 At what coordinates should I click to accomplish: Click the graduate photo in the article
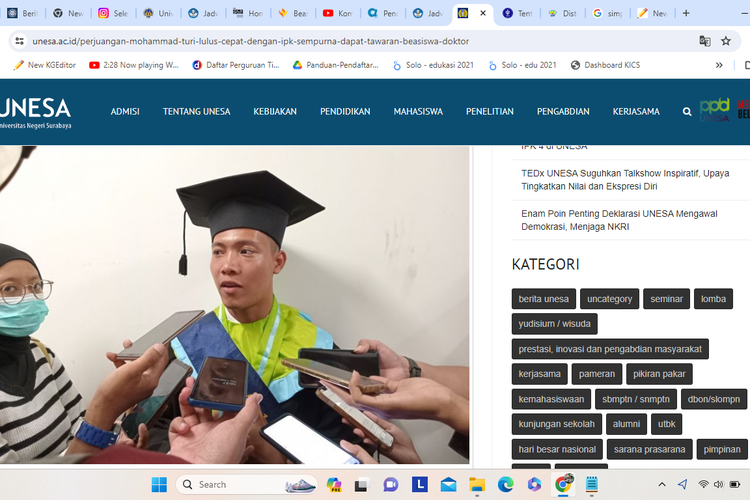click(x=234, y=300)
